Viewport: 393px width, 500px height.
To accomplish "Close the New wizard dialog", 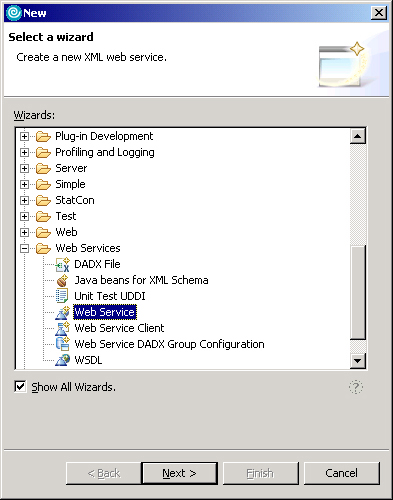I will click(379, 13).
